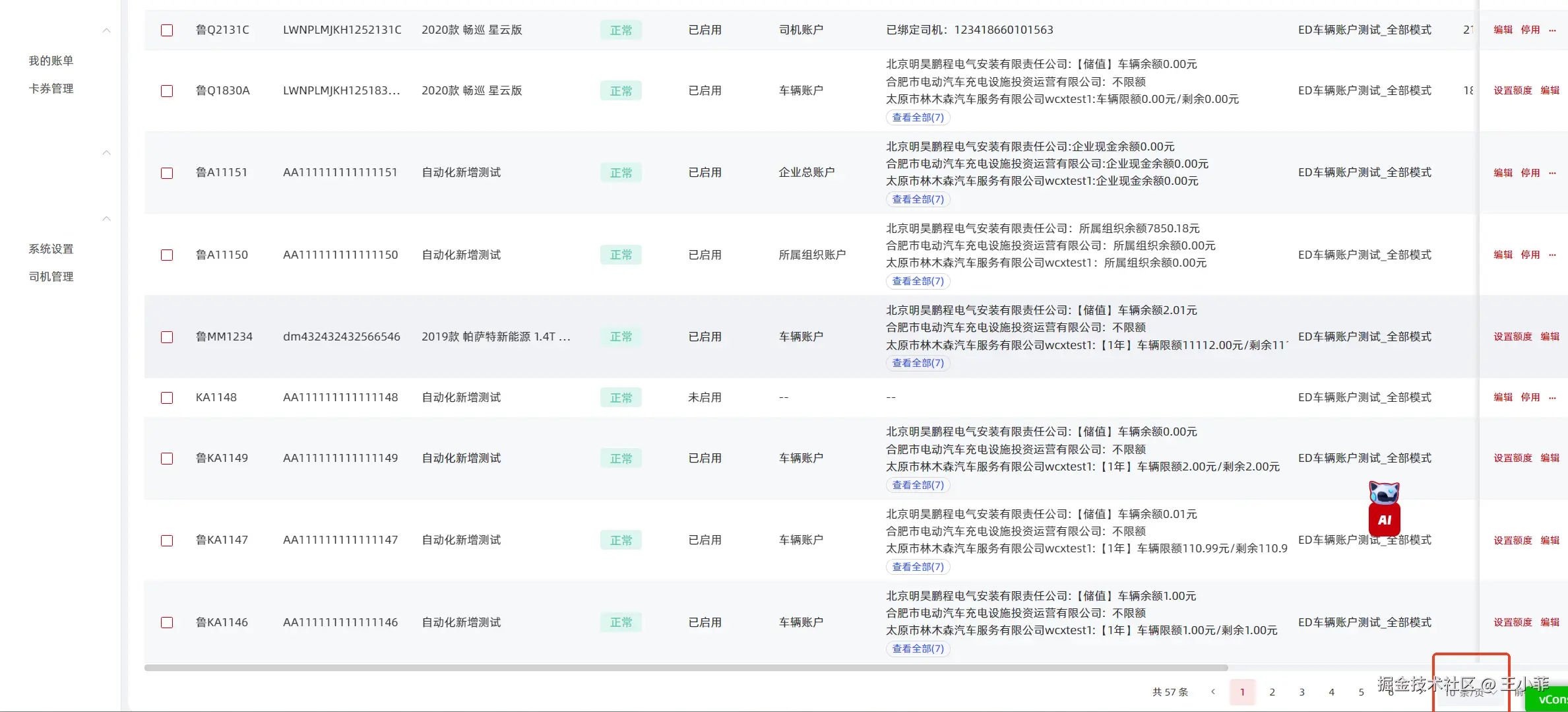Jump to page 3 in pagination

(1301, 692)
